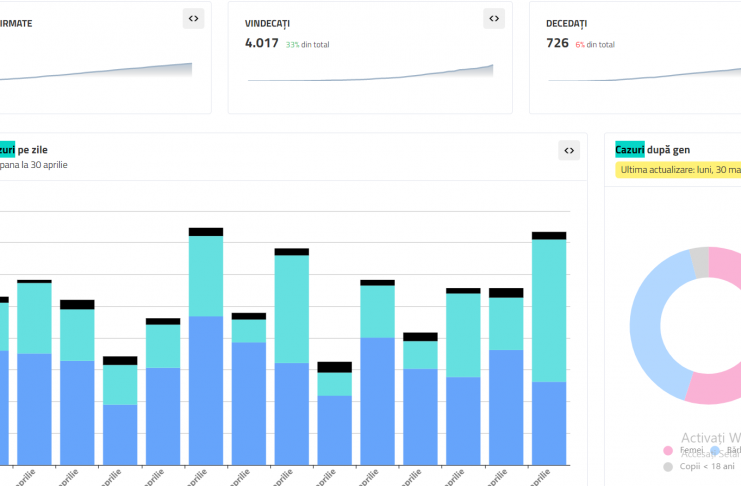Open embed code for Vindecați card
Image resolution: width=741 pixels, height=486 pixels.
tap(494, 18)
